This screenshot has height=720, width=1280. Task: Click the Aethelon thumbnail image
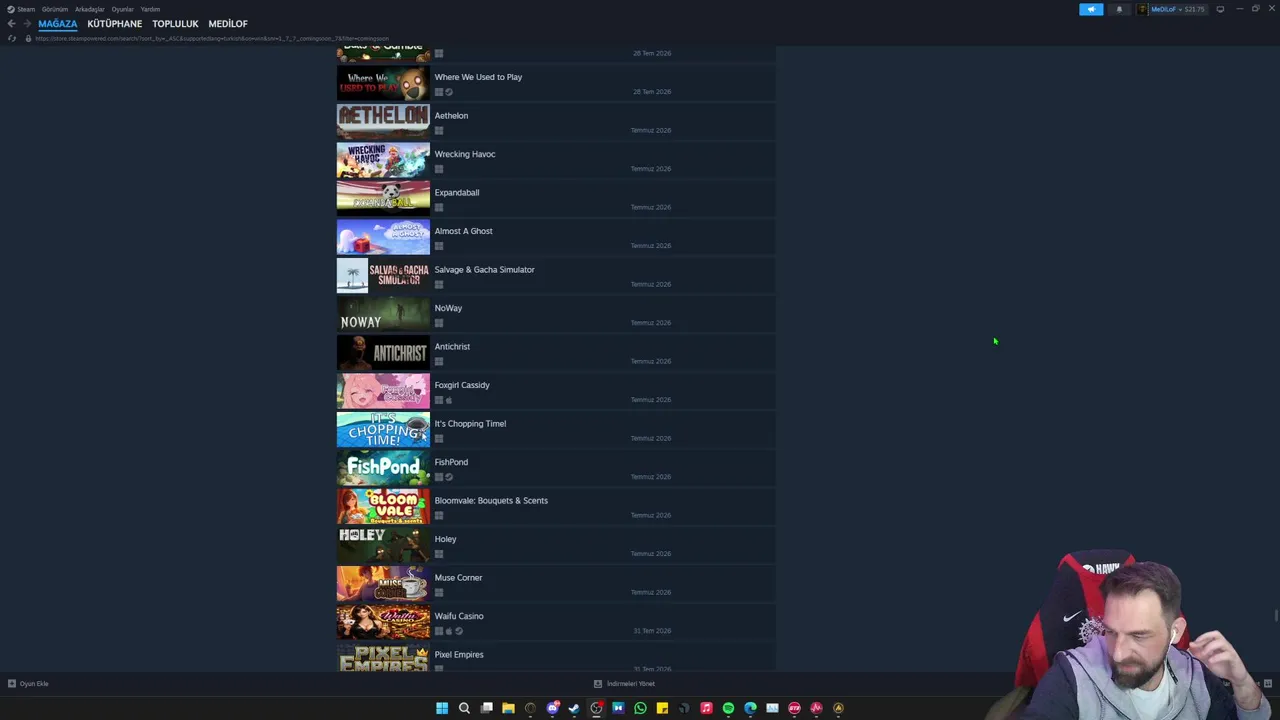(383, 122)
